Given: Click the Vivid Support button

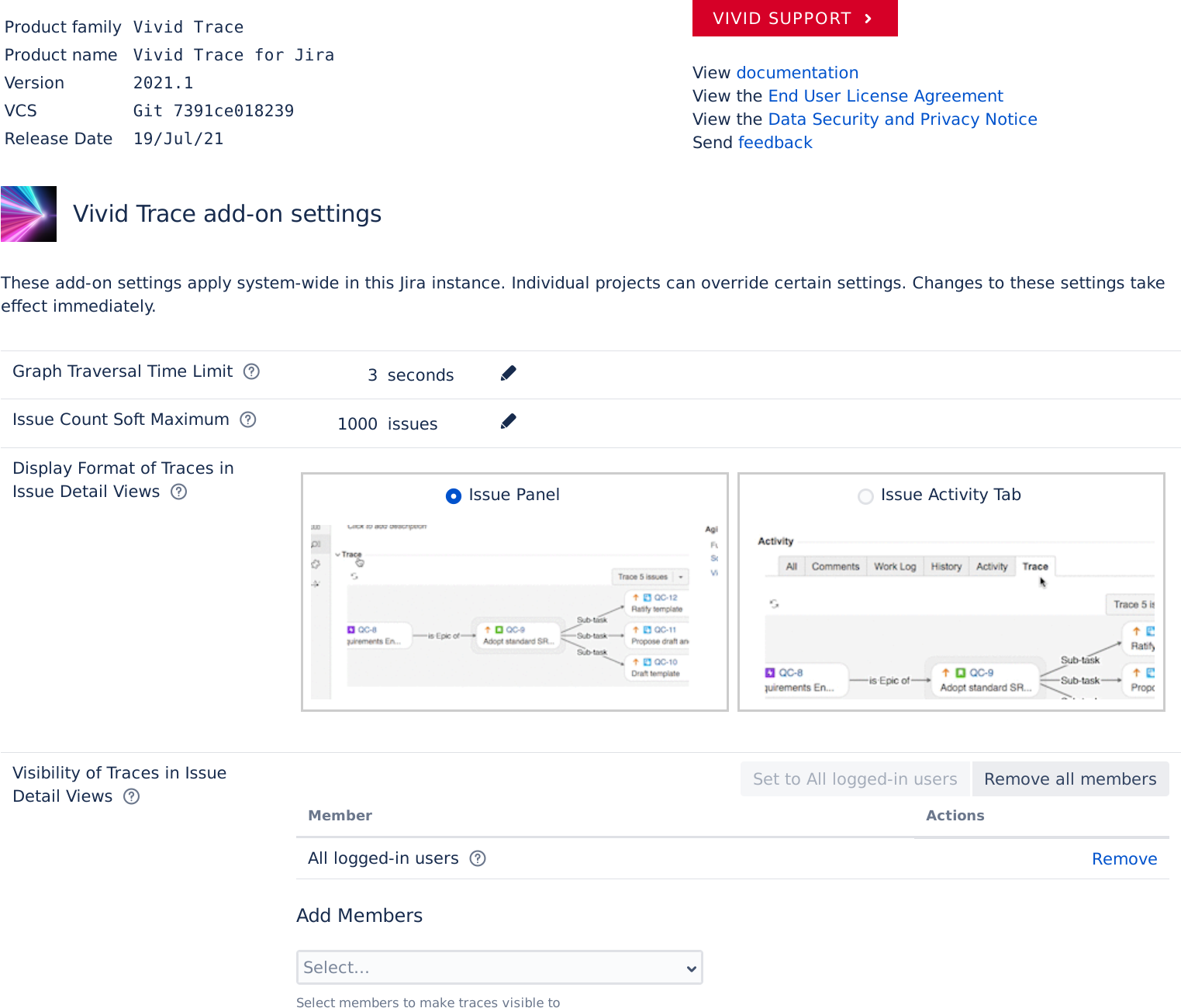Looking at the screenshot, I should click(795, 18).
